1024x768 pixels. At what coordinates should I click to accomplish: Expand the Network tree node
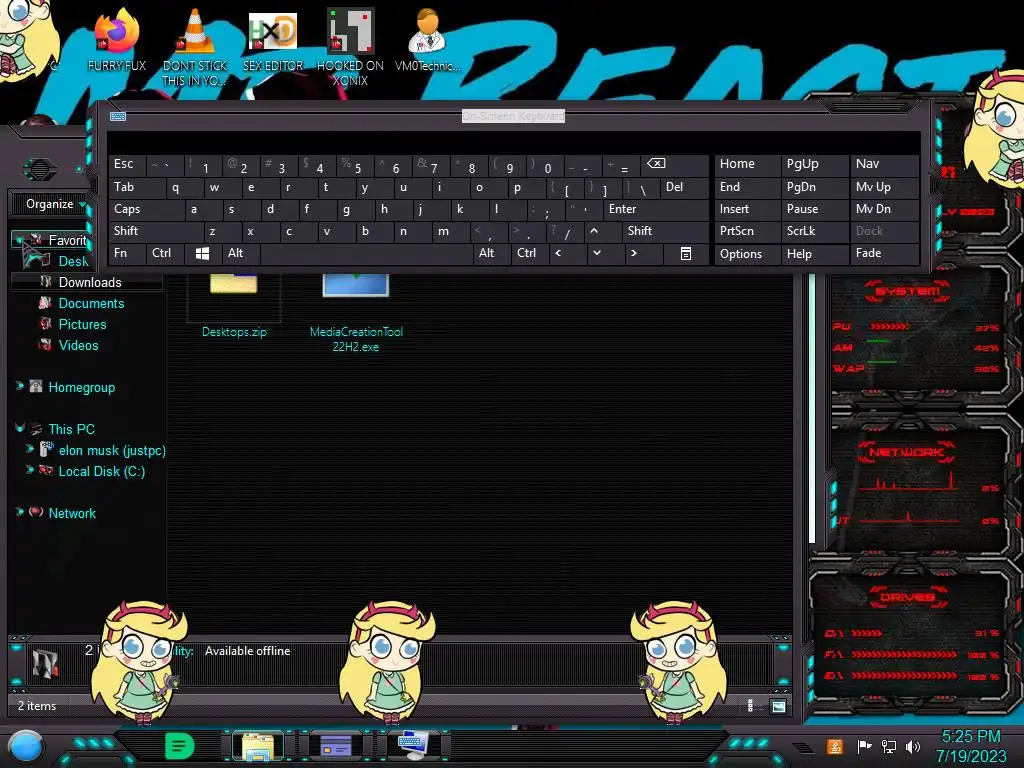(x=20, y=512)
